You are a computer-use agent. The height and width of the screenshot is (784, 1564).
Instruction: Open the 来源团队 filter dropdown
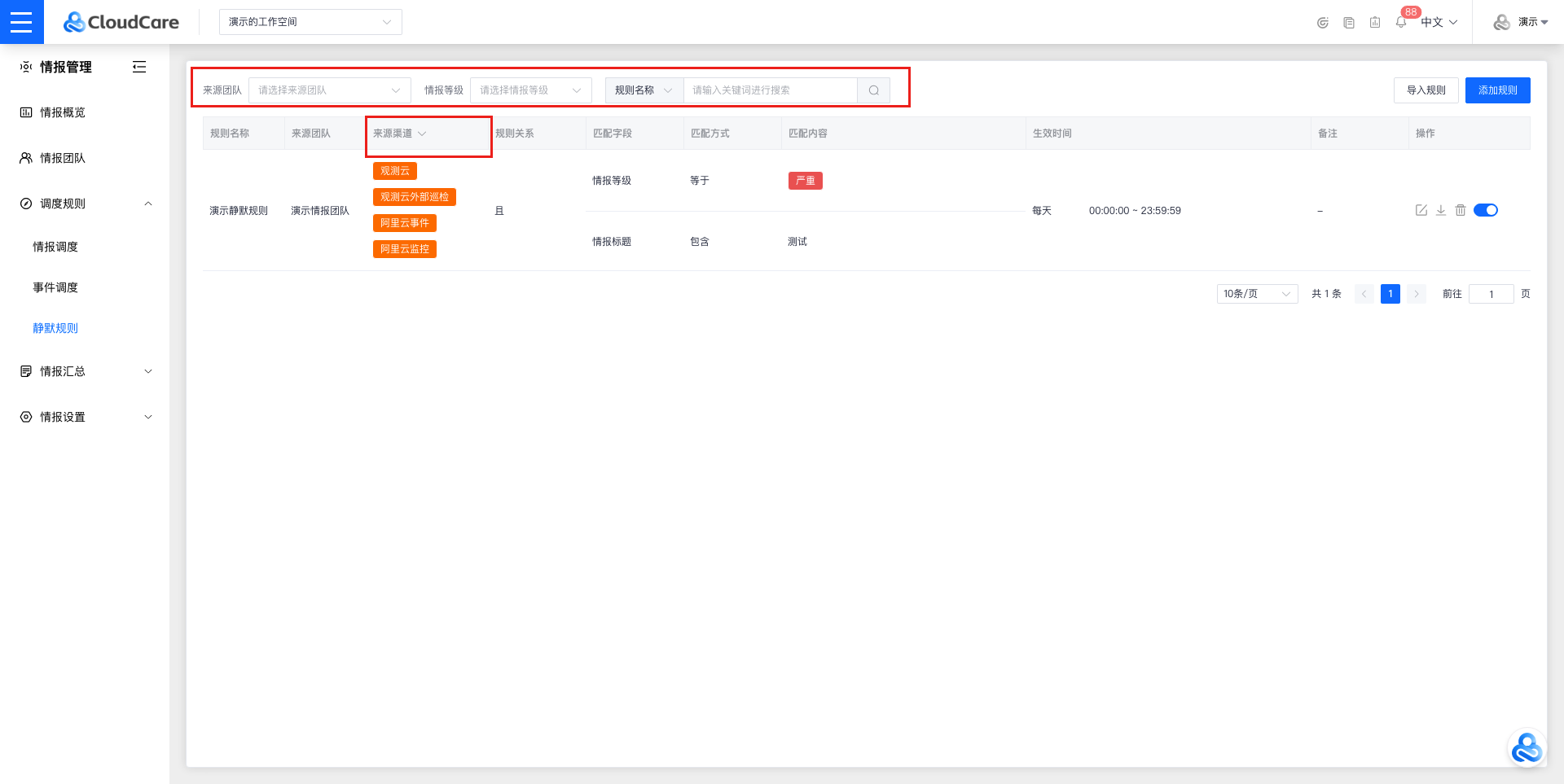click(329, 90)
